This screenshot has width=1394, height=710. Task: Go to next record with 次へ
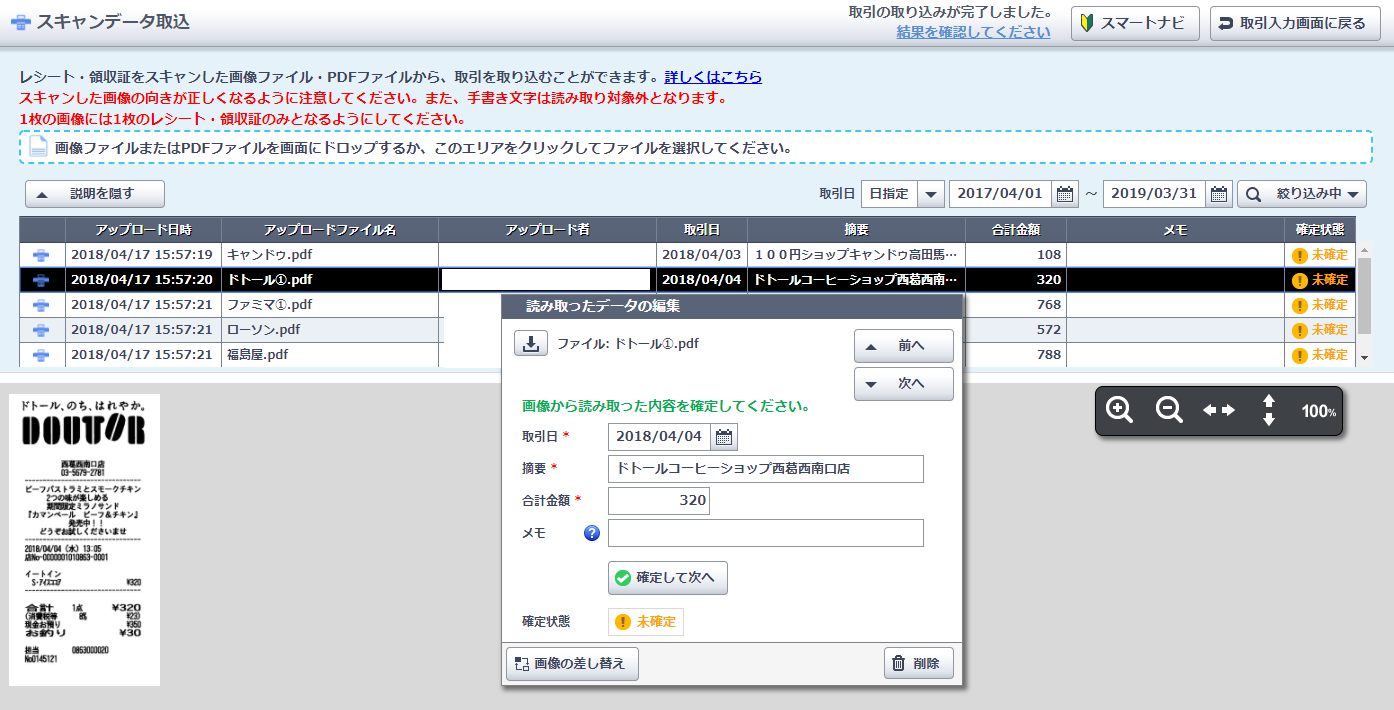point(904,384)
